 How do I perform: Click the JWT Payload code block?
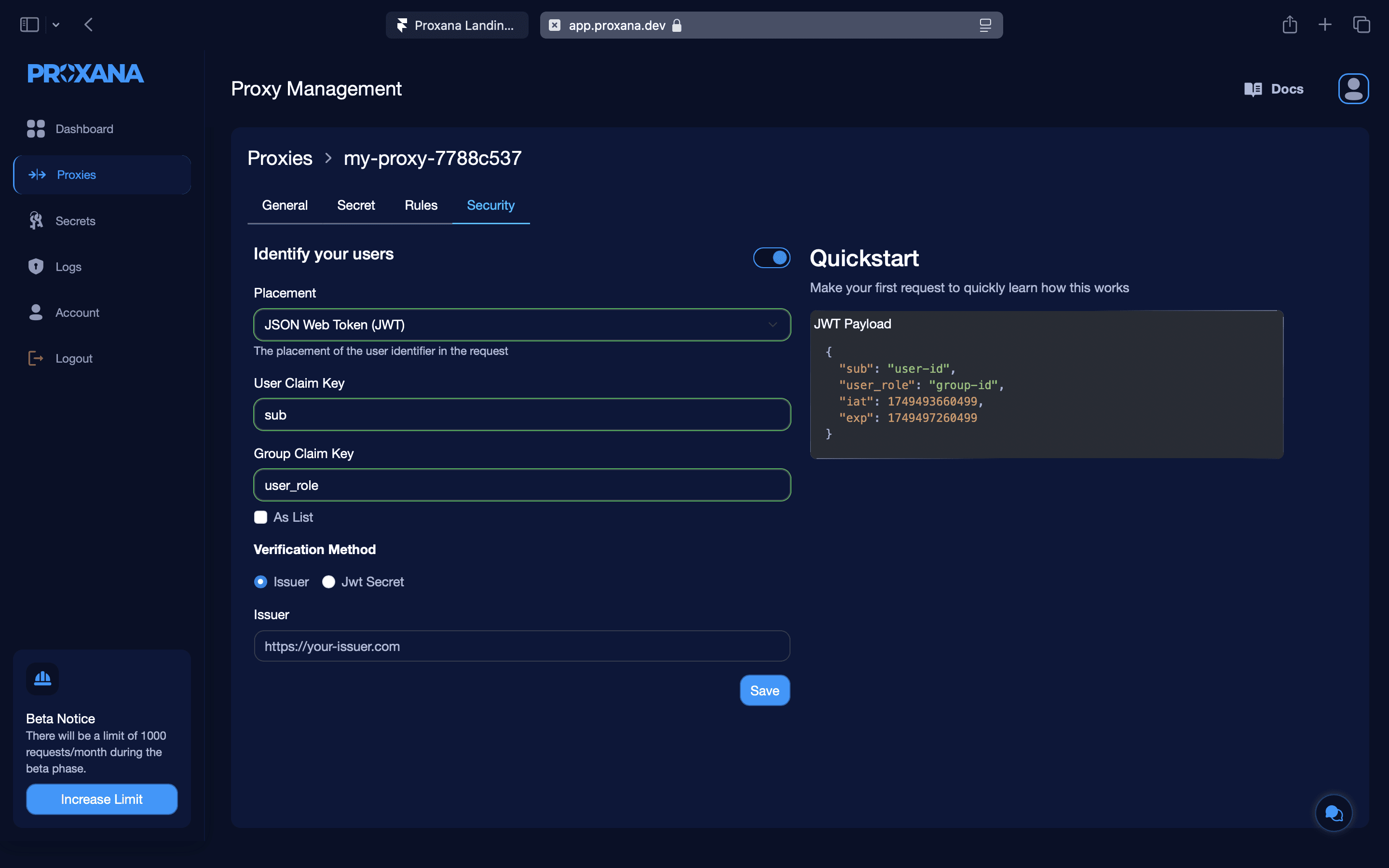pyautogui.click(x=1047, y=385)
